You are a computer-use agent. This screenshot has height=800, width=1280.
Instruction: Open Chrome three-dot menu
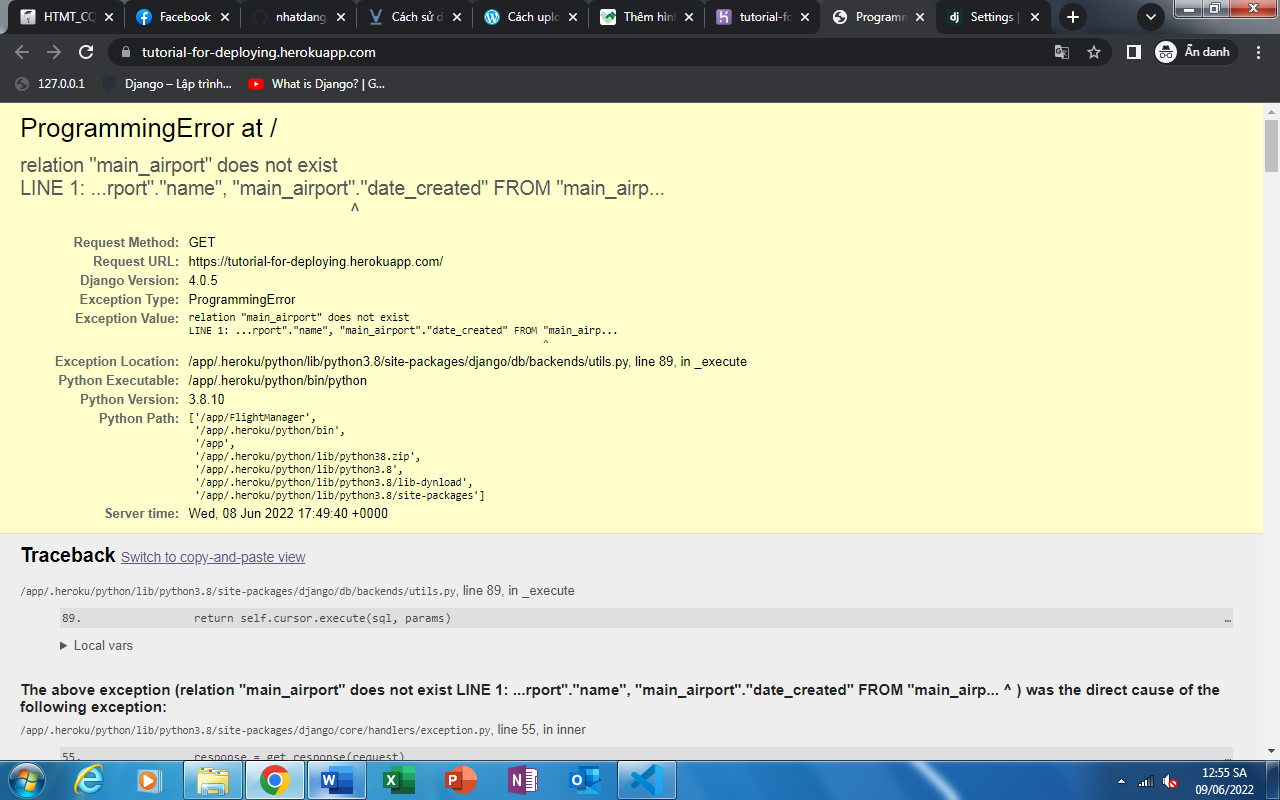[1258, 52]
